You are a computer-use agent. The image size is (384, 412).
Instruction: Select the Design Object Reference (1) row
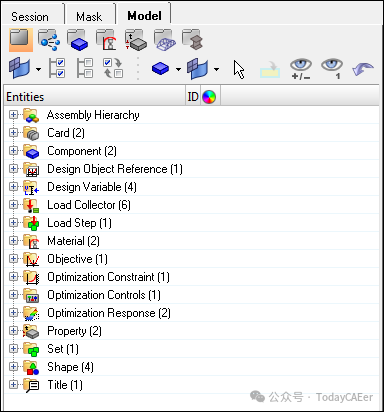click(192, 169)
